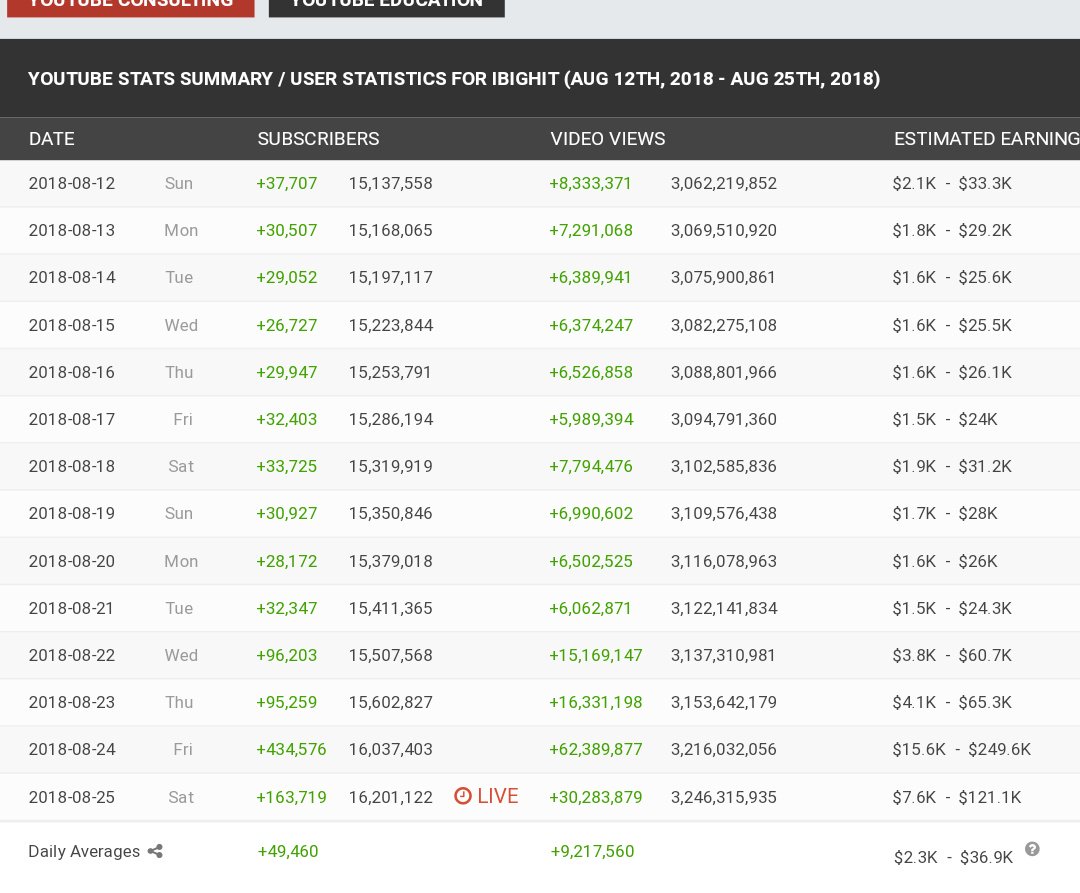Viewport: 1080px width, 893px height.
Task: Select the date 2018-08-12
Action: coord(72,183)
